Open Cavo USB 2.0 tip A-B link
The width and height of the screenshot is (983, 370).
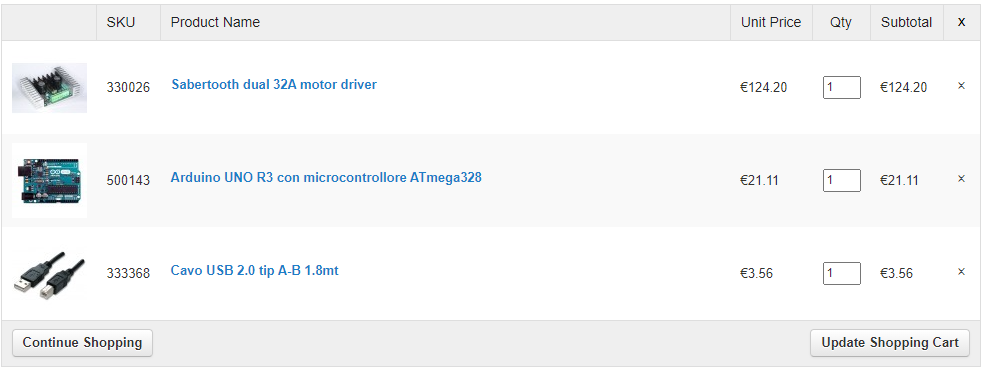tap(255, 270)
